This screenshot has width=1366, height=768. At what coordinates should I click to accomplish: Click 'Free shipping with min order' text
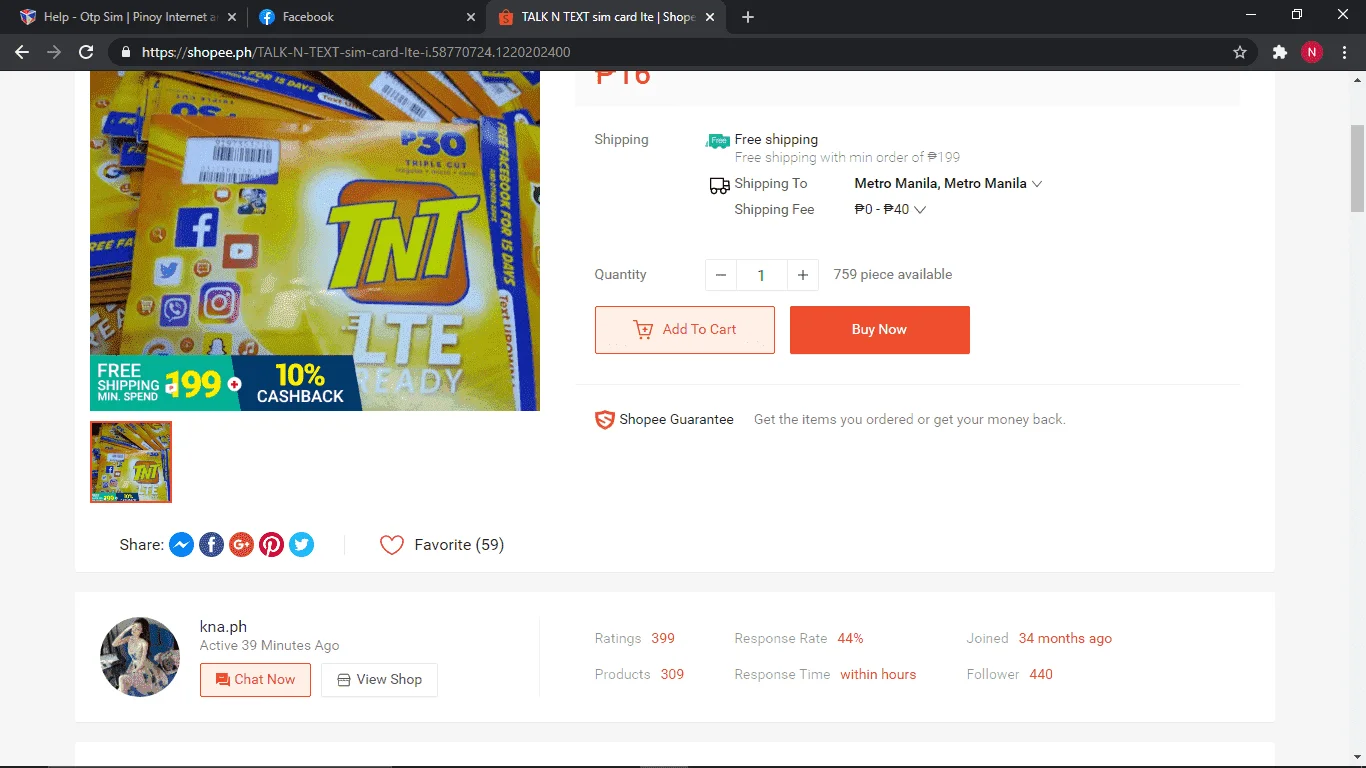tap(847, 158)
